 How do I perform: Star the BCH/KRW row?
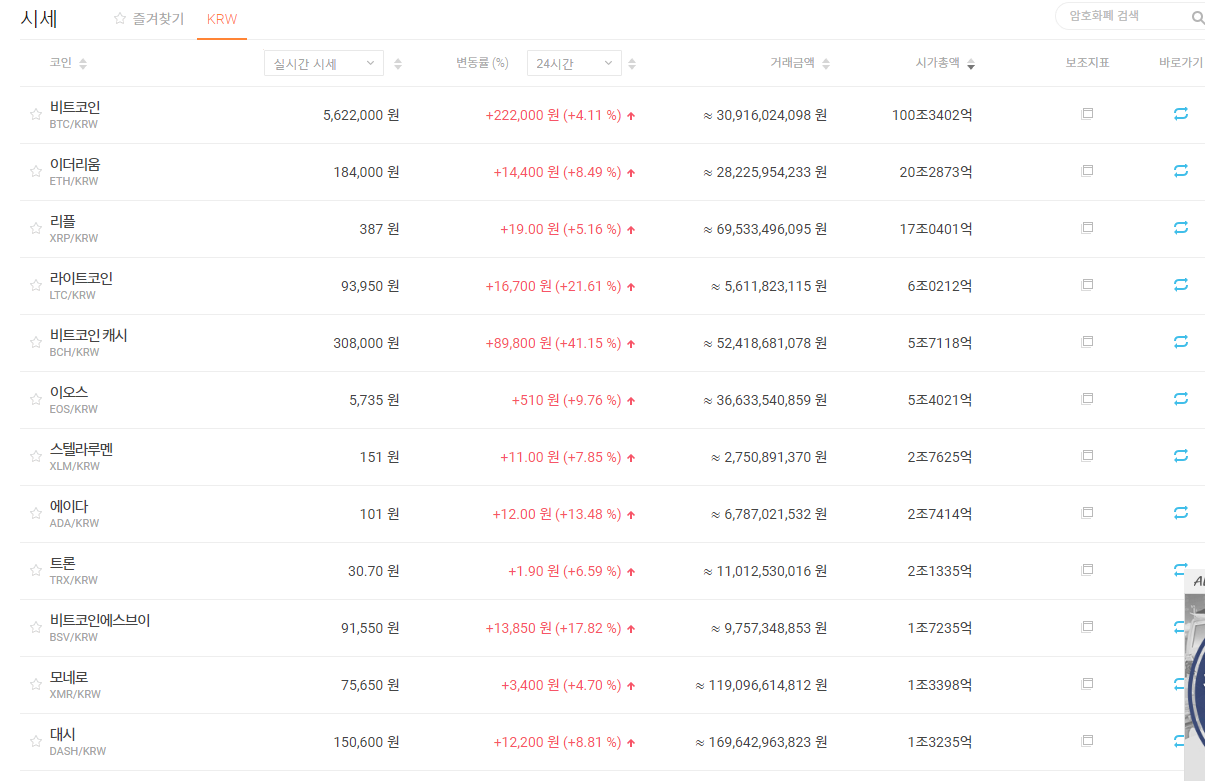(x=36, y=343)
